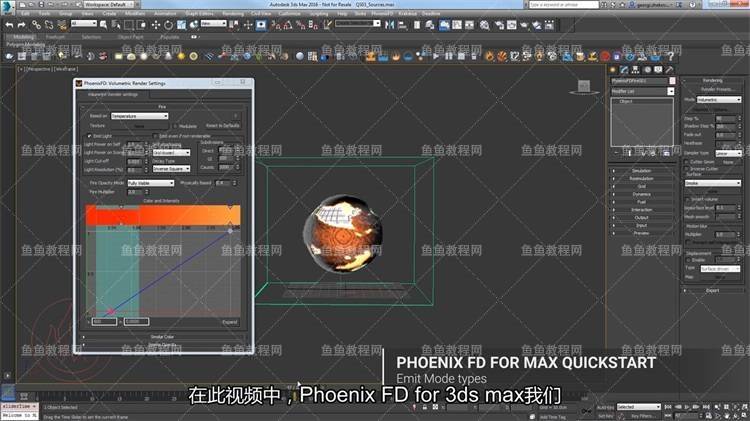Click the pink curve point at graph bottom-left

pyautogui.click(x=111, y=311)
